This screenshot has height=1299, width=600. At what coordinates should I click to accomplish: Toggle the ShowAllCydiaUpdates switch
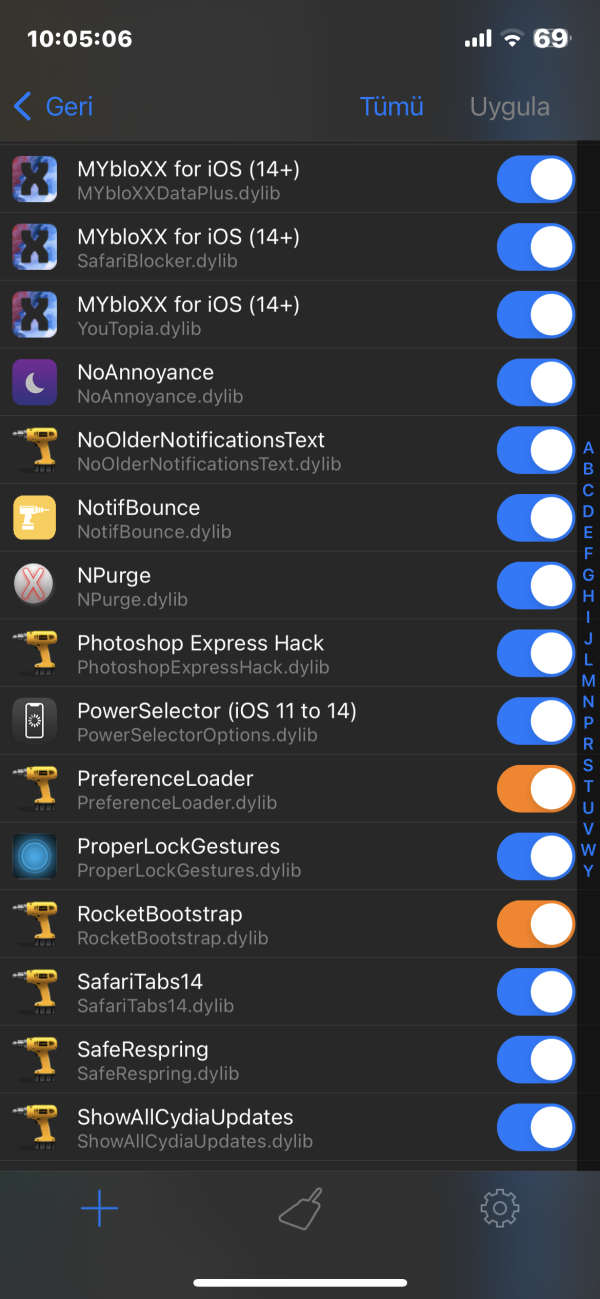tap(535, 1128)
